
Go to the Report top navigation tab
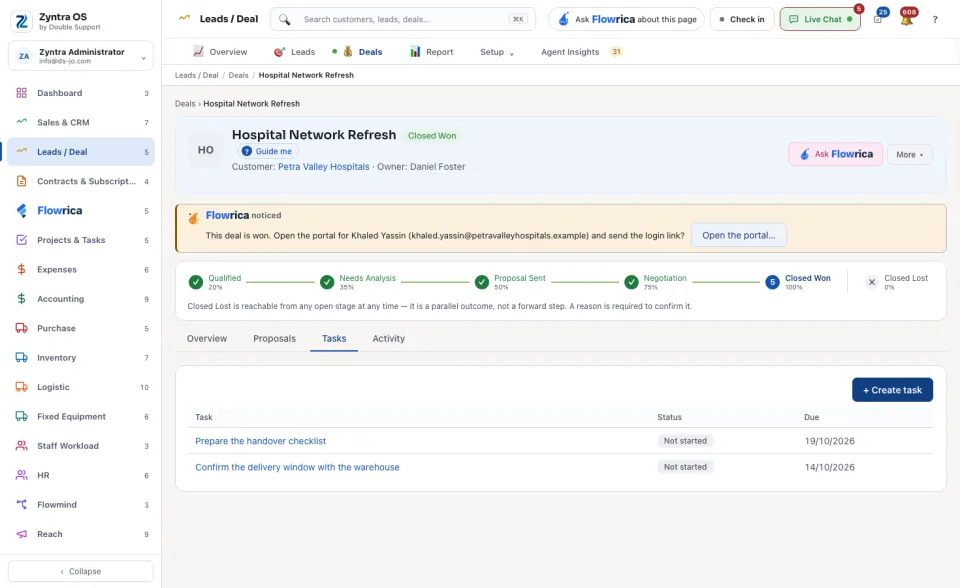[432, 52]
